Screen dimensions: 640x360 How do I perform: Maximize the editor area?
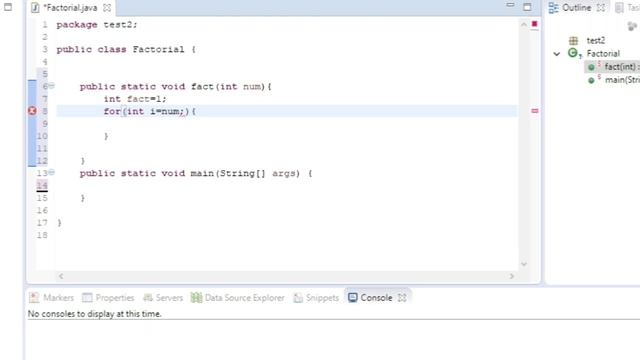[x=527, y=7]
